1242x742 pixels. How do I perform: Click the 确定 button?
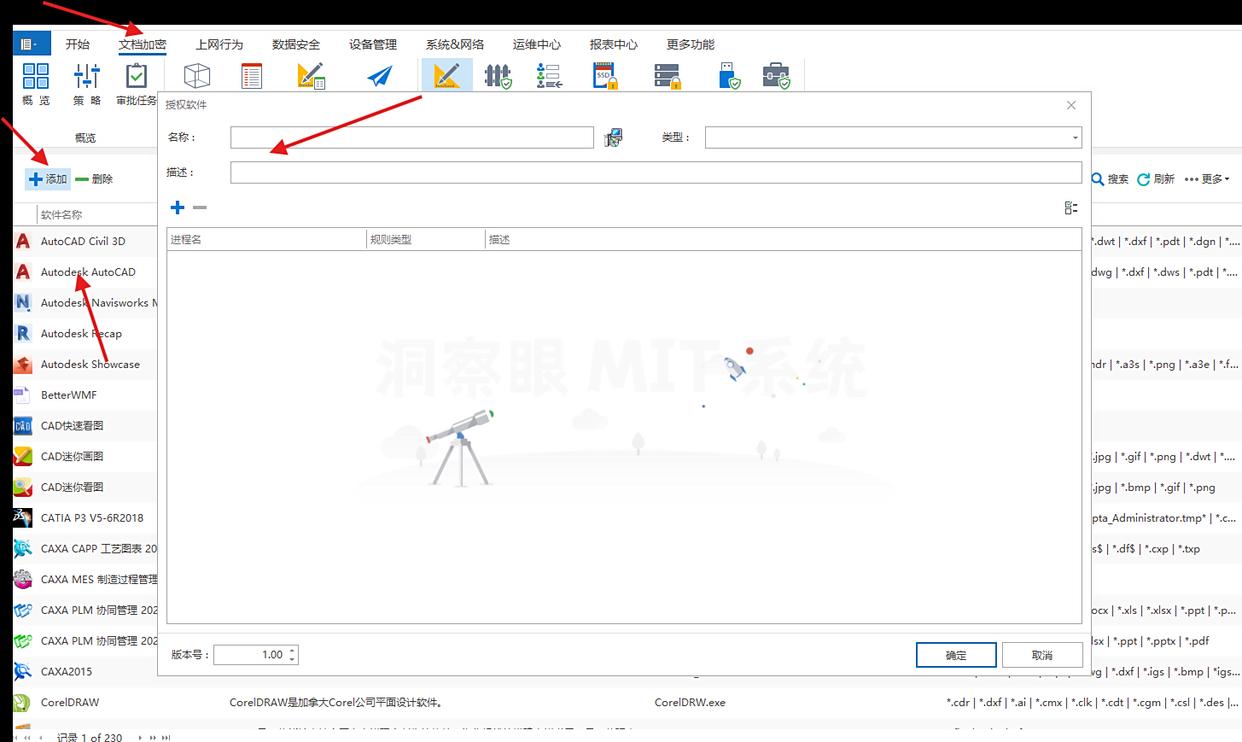956,655
